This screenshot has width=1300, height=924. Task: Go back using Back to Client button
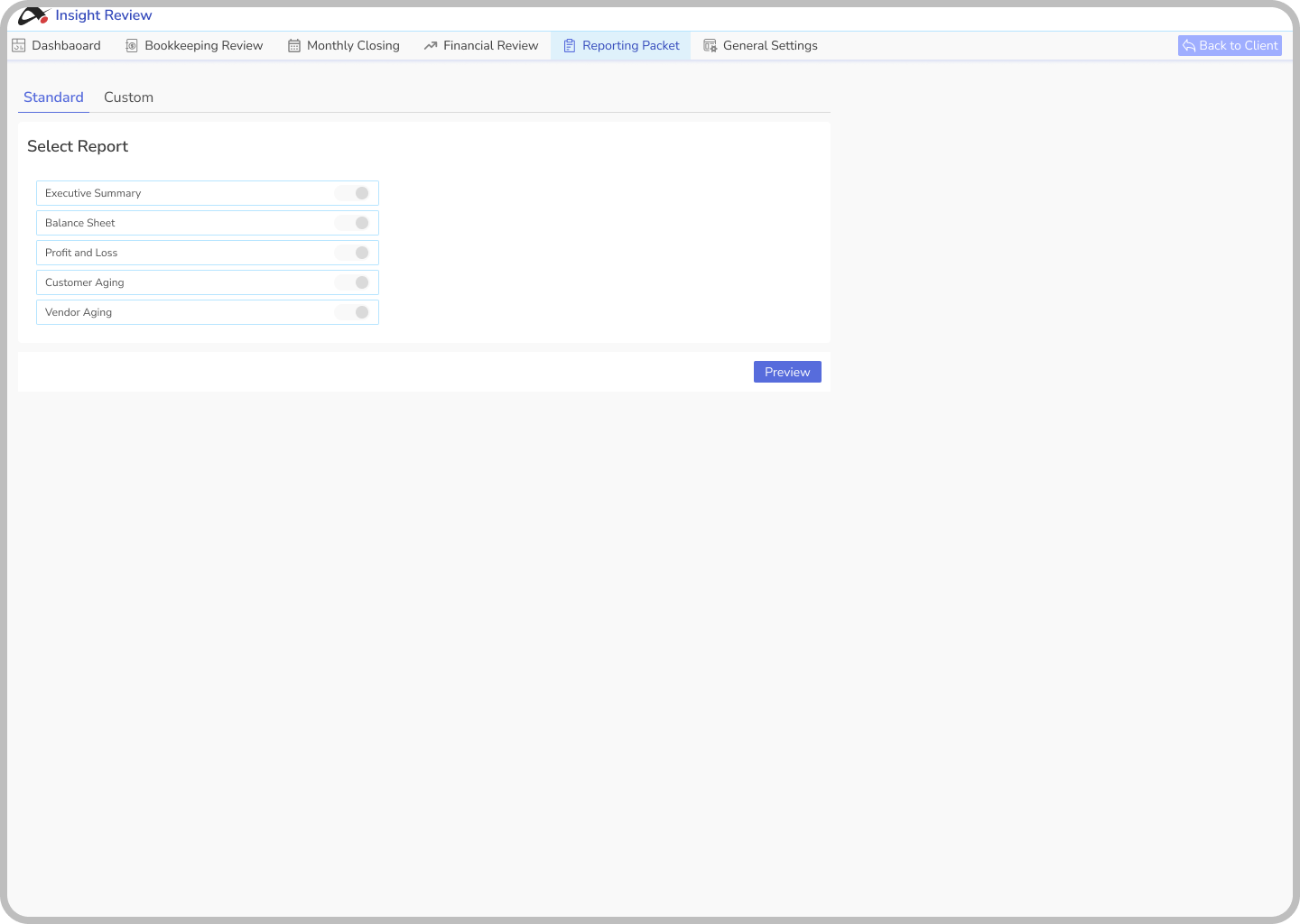click(1230, 45)
